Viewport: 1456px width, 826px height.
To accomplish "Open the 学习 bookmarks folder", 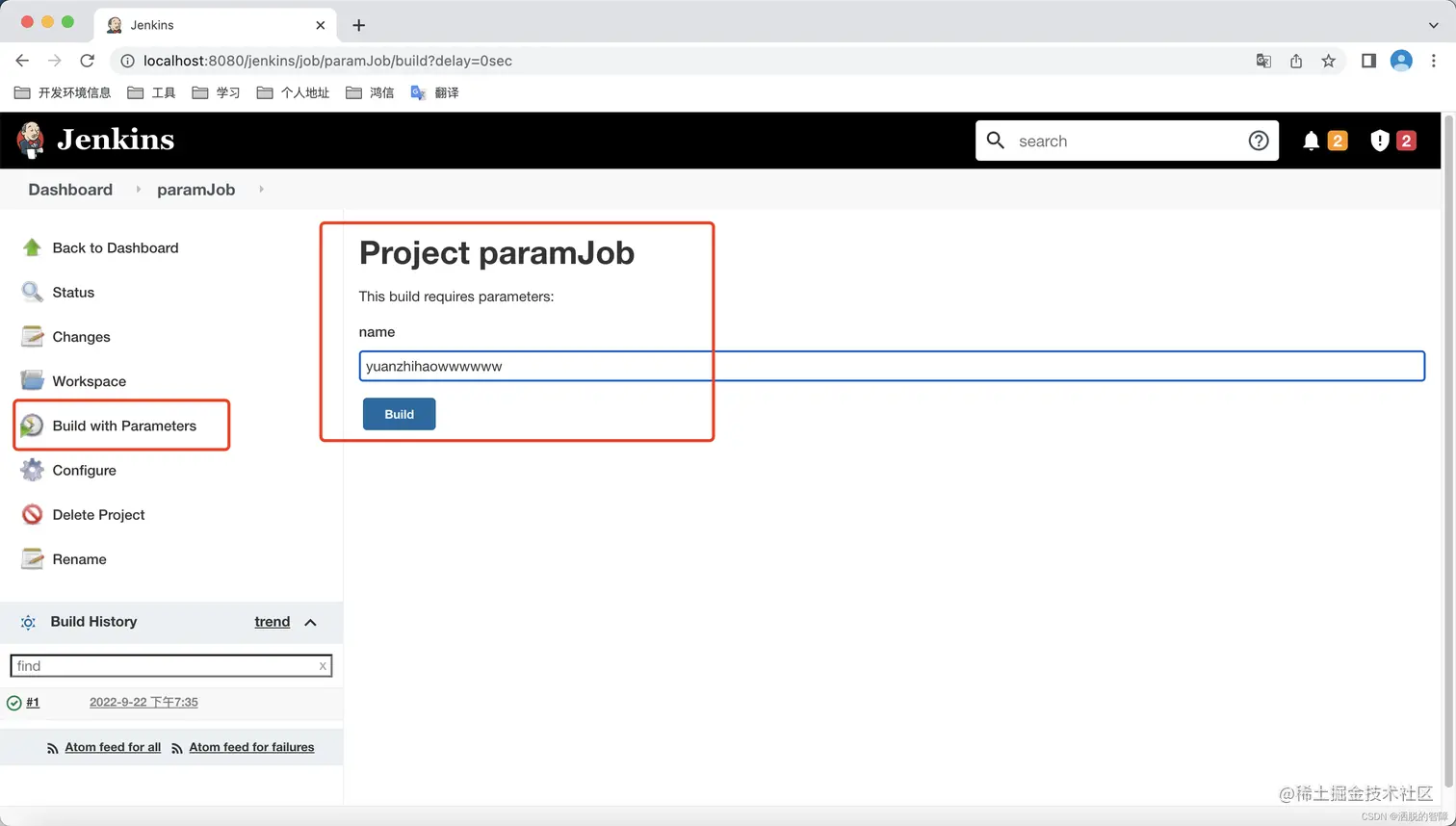I will (216, 92).
